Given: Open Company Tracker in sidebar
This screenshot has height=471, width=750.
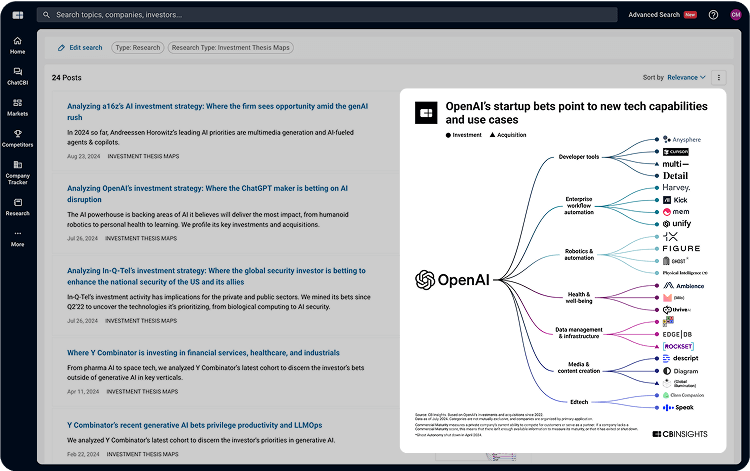Looking at the screenshot, I should pos(17,172).
